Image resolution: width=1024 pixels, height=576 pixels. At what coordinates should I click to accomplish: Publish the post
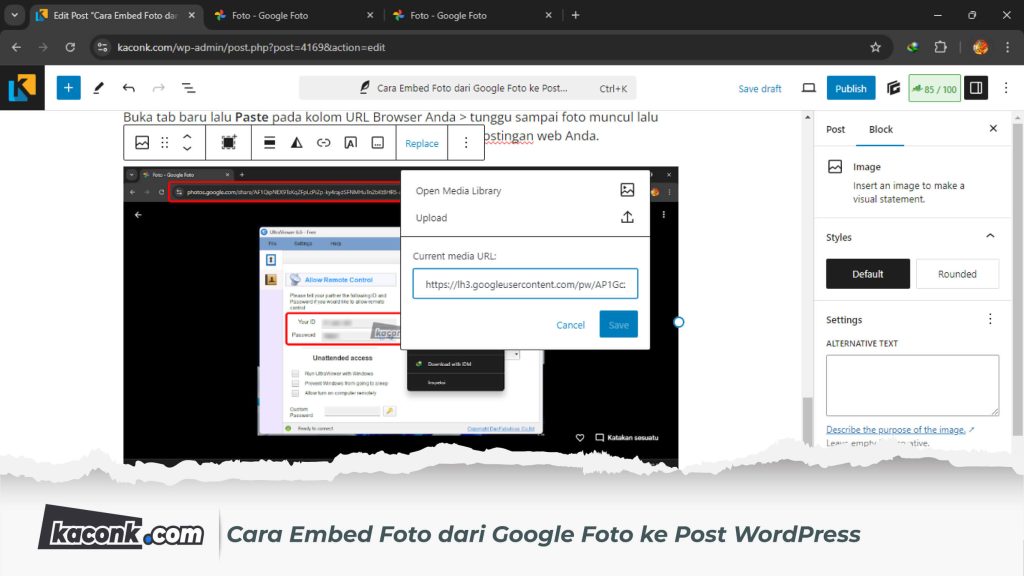pyautogui.click(x=851, y=88)
